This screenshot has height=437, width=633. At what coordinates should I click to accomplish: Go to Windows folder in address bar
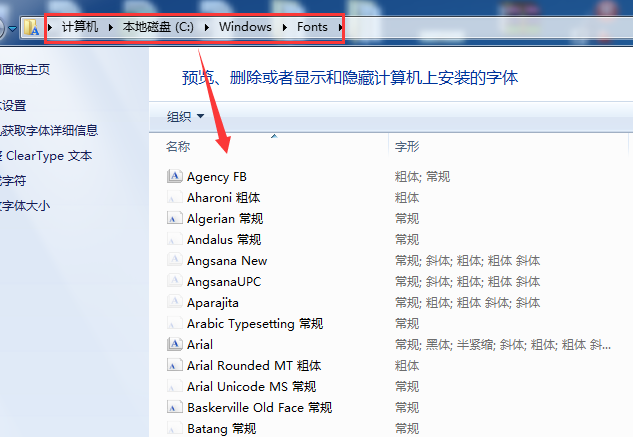pyautogui.click(x=245, y=27)
